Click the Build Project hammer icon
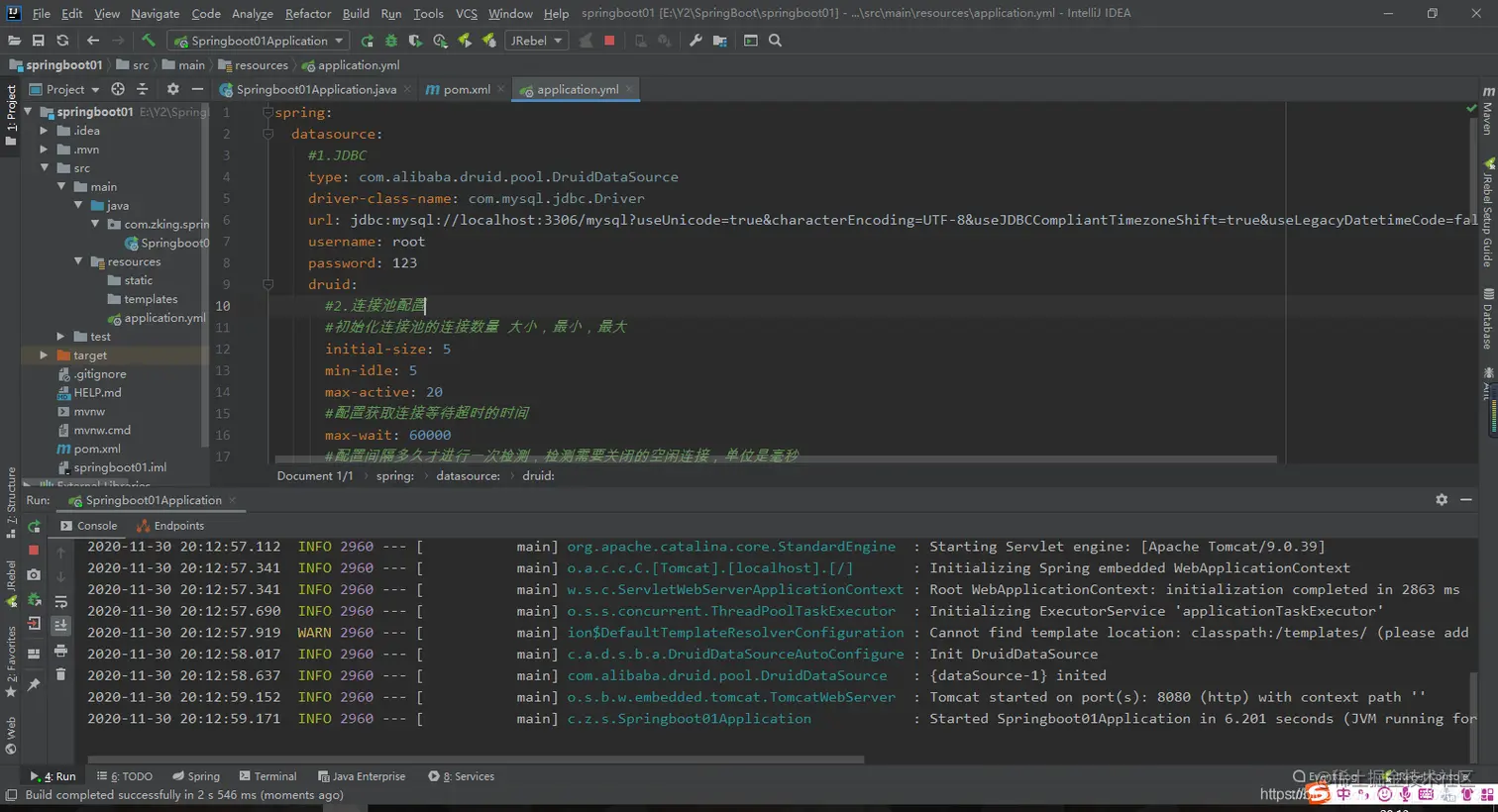Screen dimensions: 1498x812 tap(148, 41)
